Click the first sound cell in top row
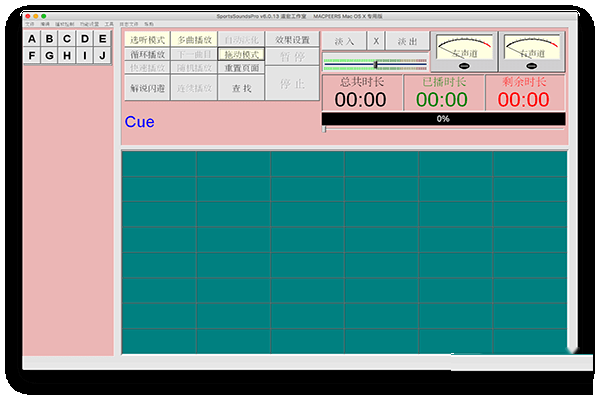This screenshot has width=600, height=400. click(x=159, y=164)
